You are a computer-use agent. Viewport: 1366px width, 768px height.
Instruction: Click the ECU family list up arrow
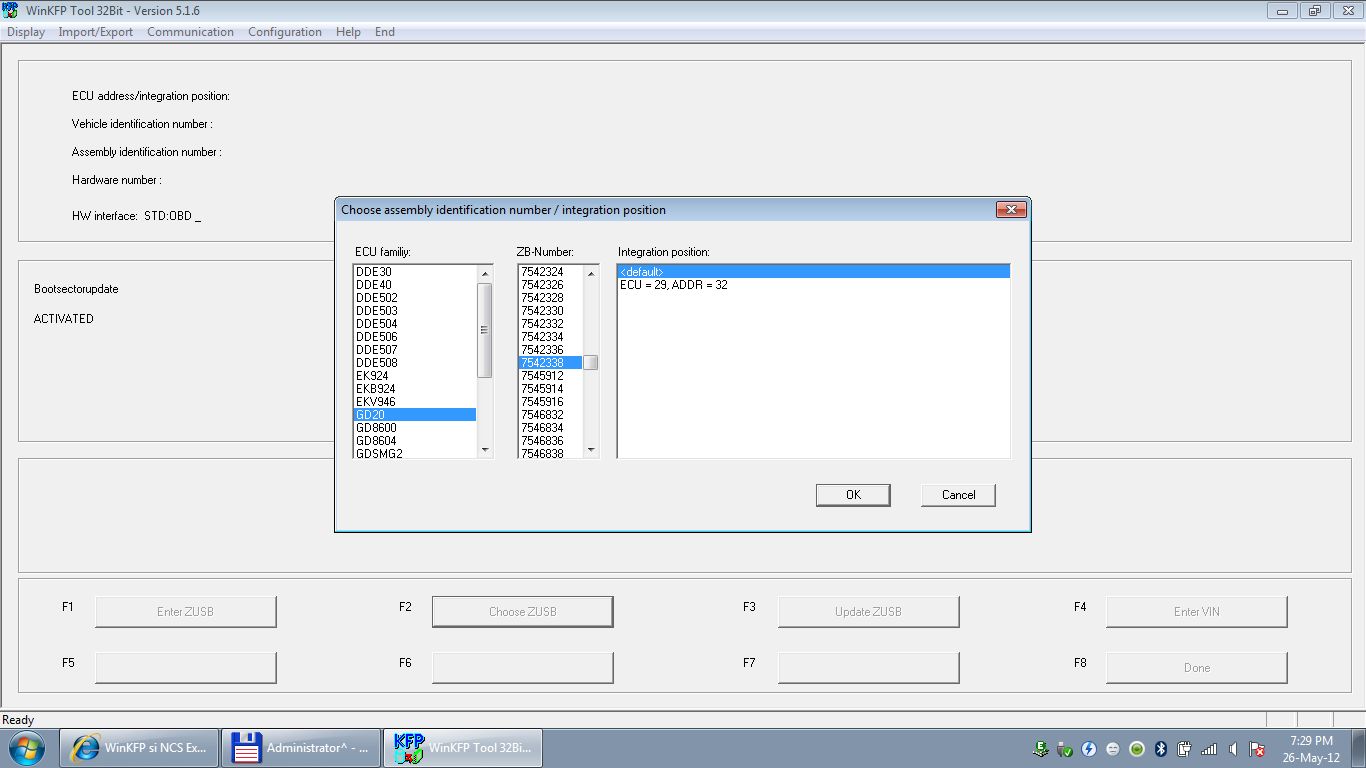(x=485, y=273)
